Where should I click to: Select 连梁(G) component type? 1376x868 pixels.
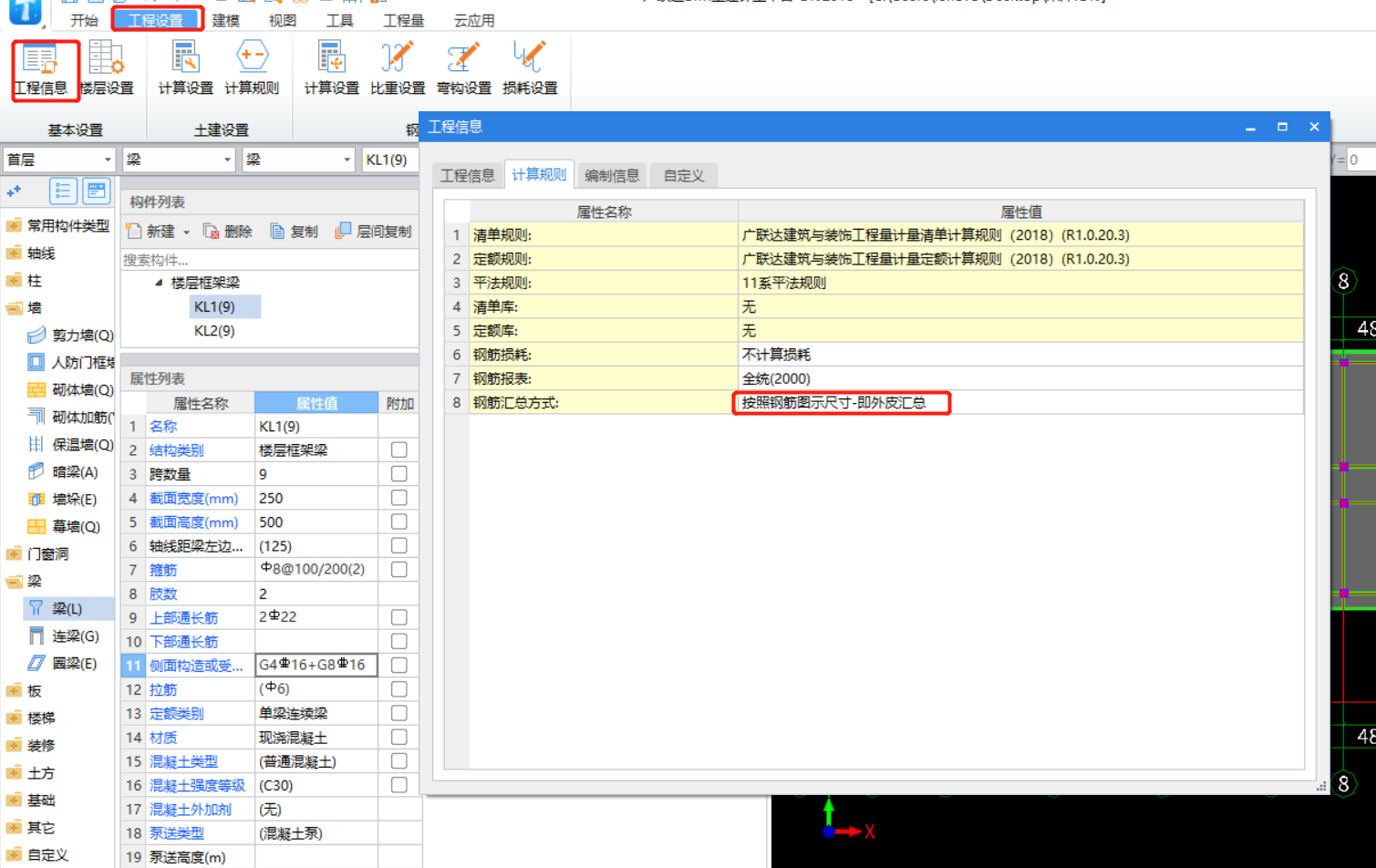point(64,636)
